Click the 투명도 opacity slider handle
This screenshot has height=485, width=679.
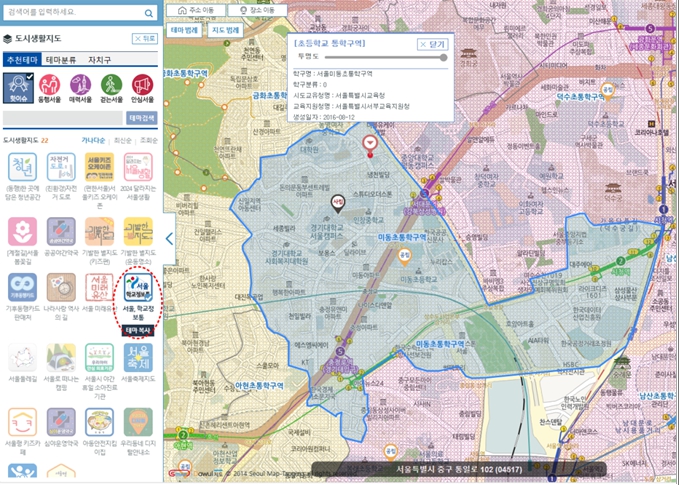(443, 57)
